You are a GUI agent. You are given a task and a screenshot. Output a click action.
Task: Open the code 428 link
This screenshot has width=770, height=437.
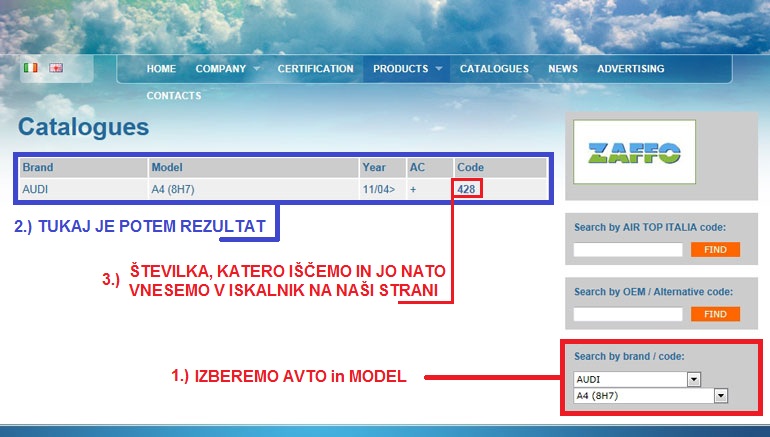coord(466,189)
